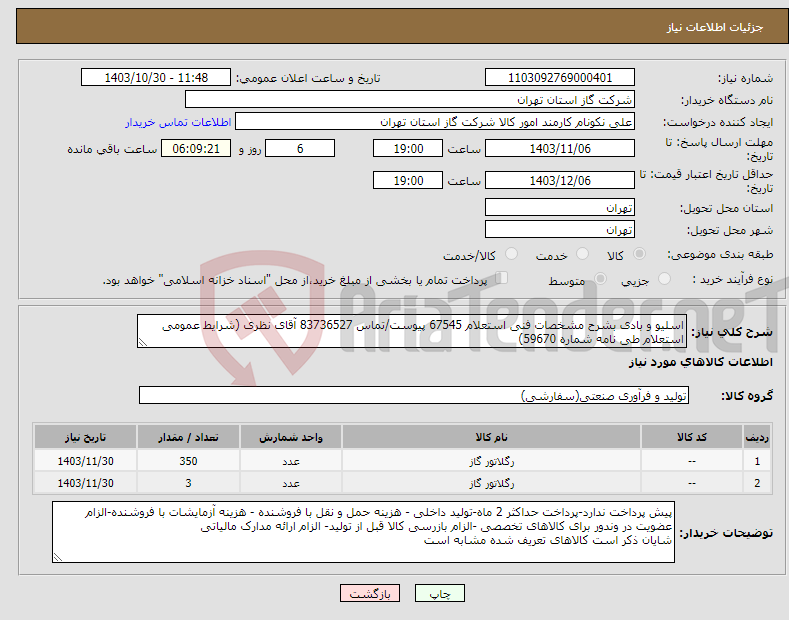Select the کالا radio button

(639, 254)
